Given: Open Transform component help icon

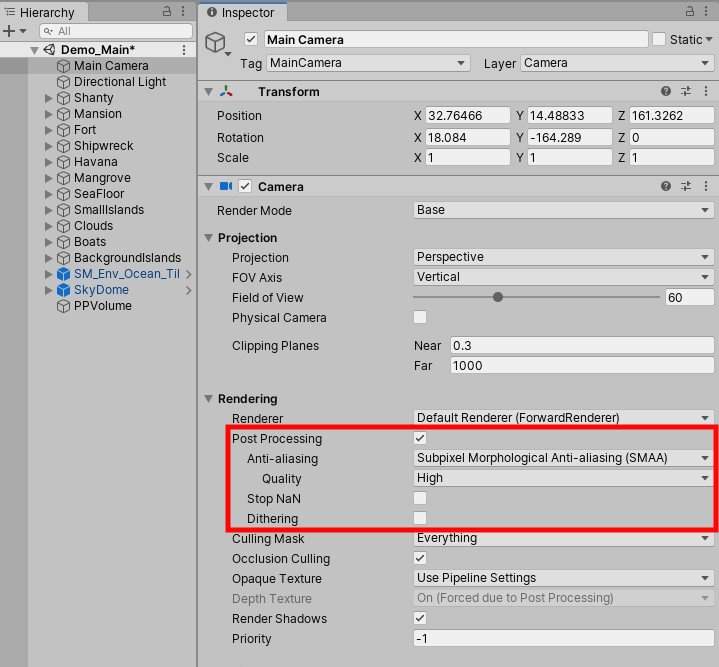Looking at the screenshot, I should (x=666, y=91).
